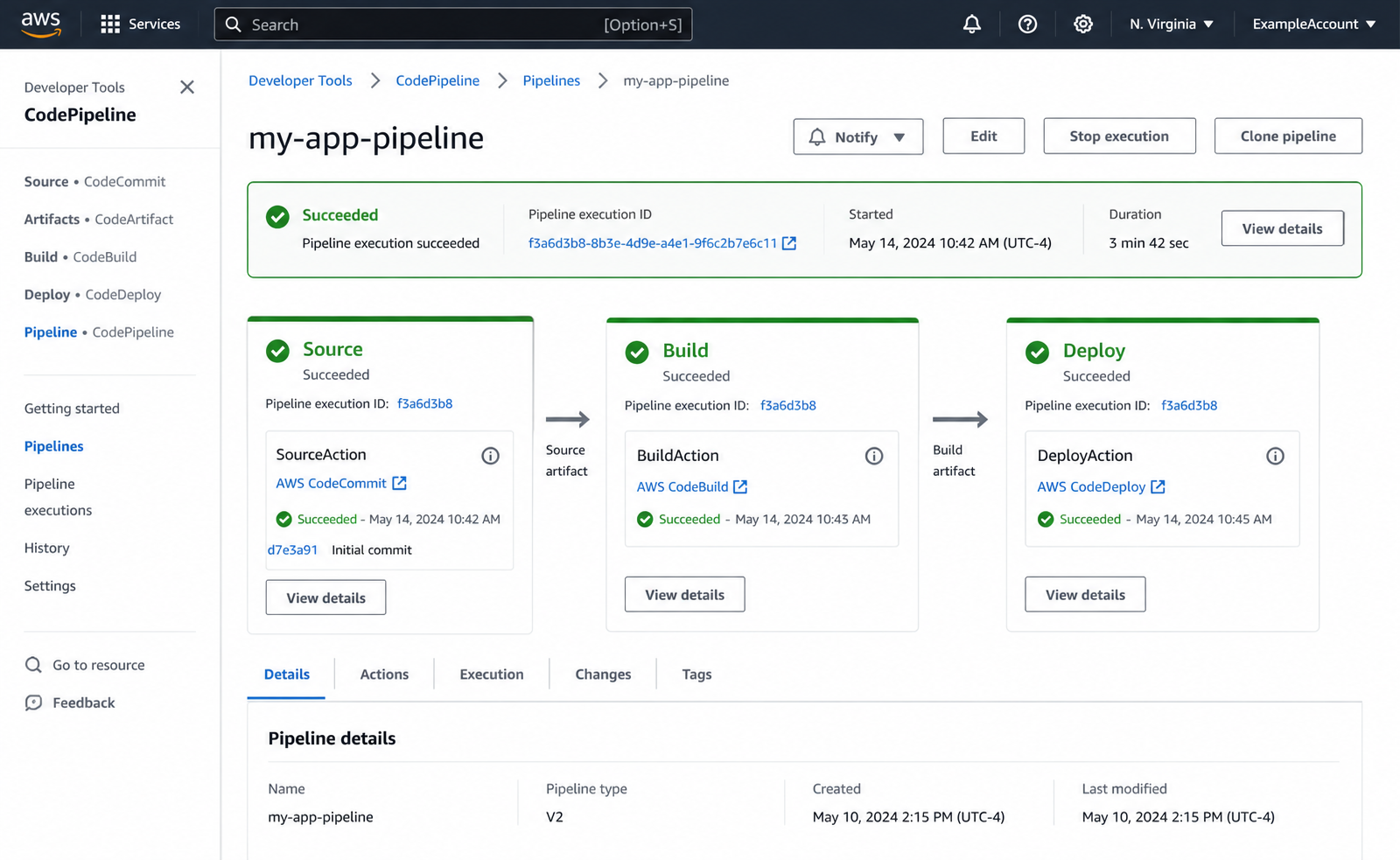Expand the Notify dropdown arrow
The height and width of the screenshot is (860, 1400).
click(x=899, y=137)
